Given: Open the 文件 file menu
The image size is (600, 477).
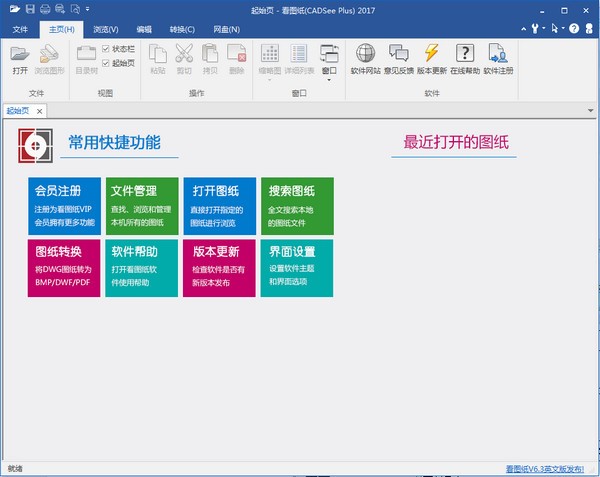Looking at the screenshot, I should (21, 30).
